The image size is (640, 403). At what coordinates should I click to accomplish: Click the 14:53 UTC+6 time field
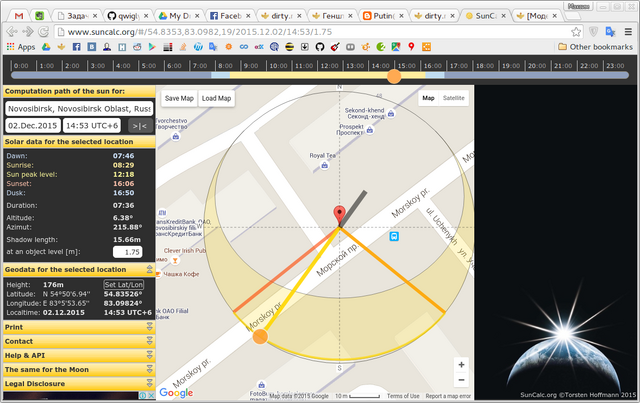point(92,126)
